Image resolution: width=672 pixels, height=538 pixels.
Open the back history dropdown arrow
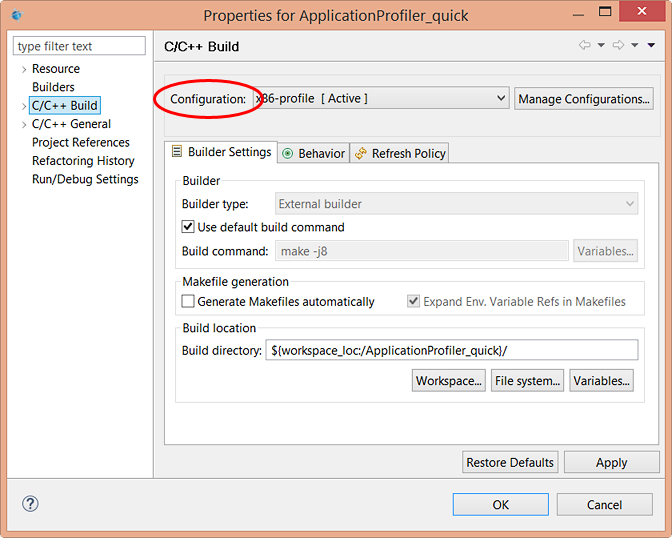click(x=601, y=45)
